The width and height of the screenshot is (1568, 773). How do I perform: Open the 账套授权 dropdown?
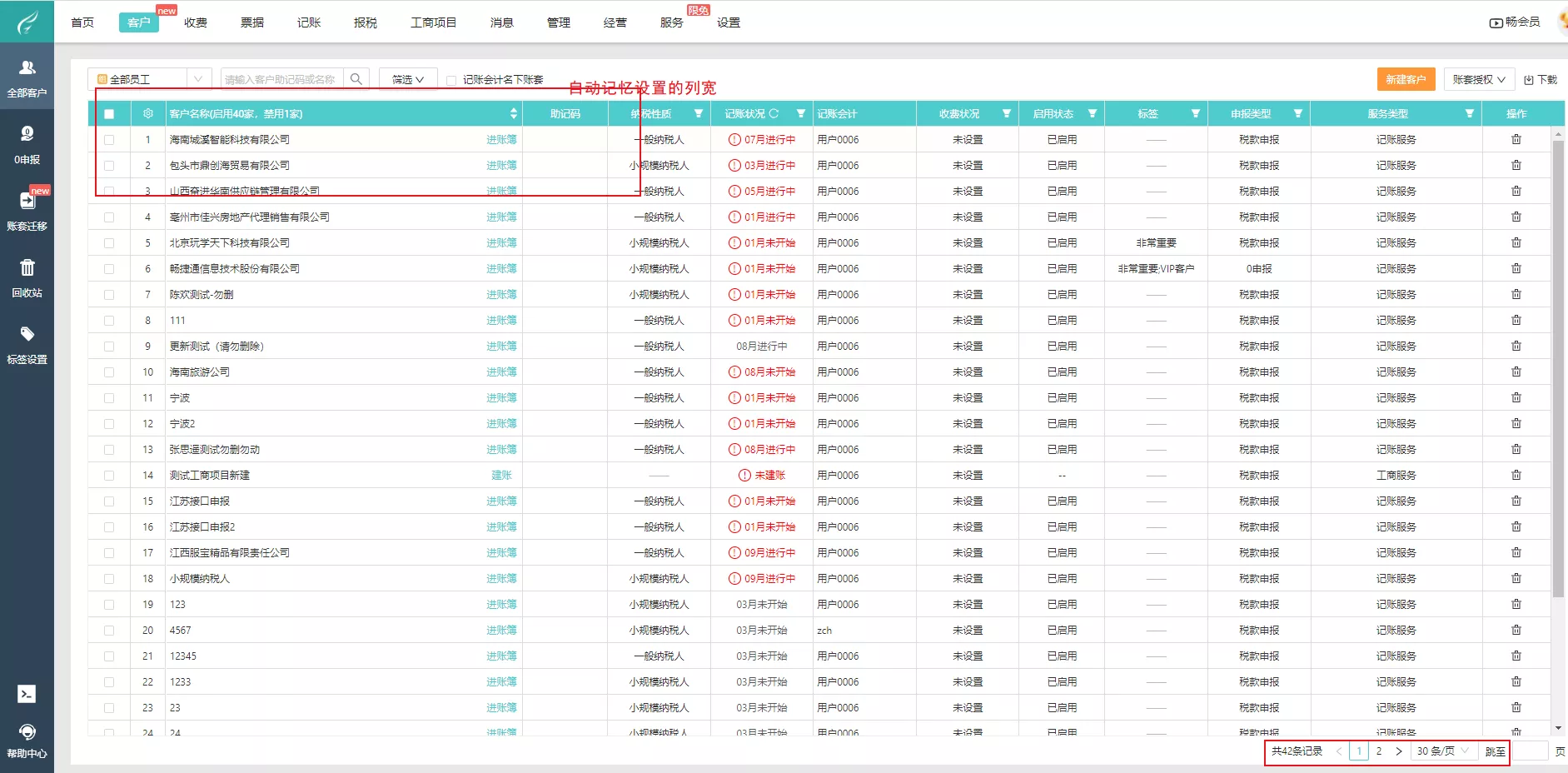tap(1479, 79)
